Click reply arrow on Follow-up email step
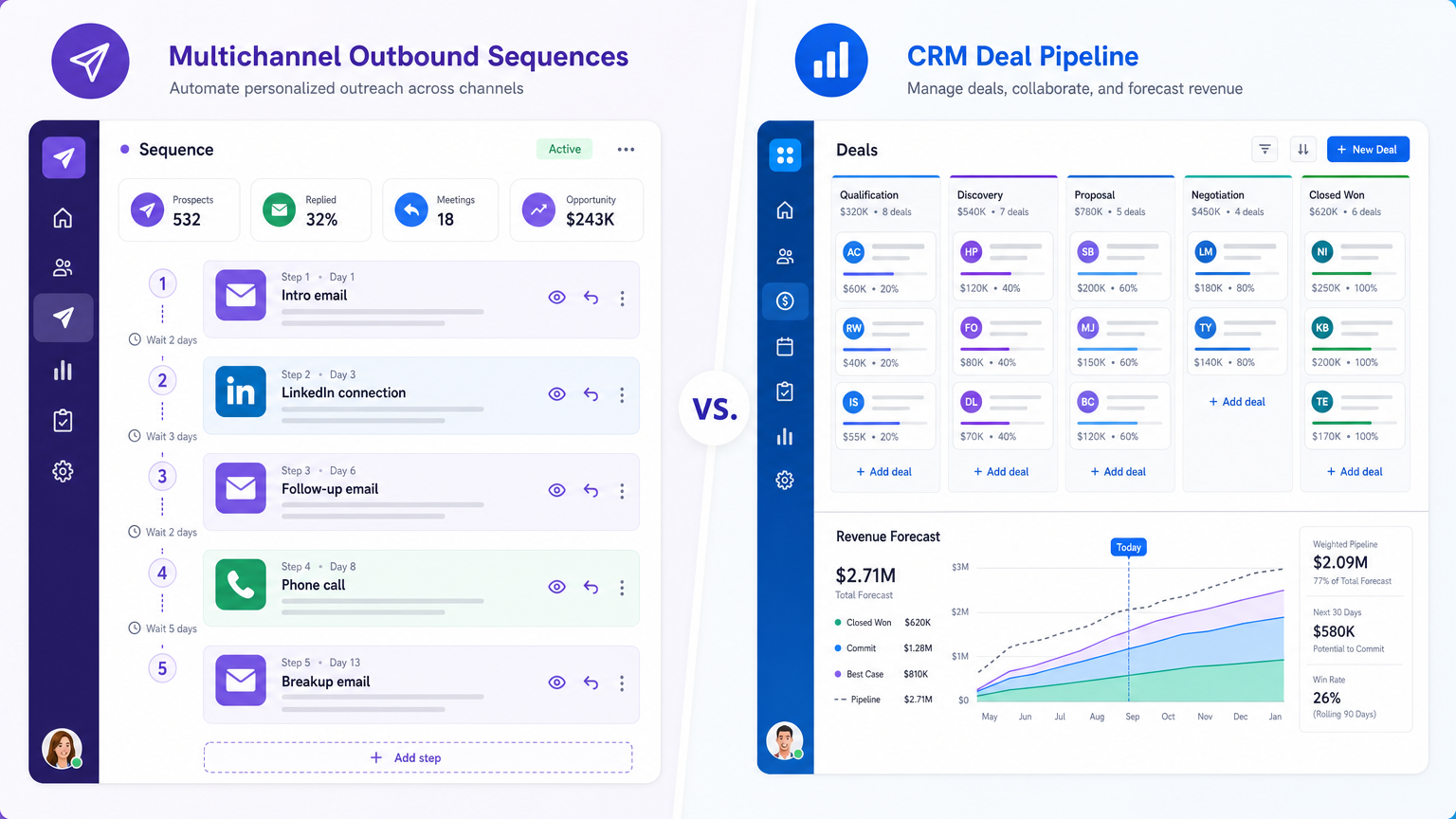The image size is (1456, 819). click(591, 490)
